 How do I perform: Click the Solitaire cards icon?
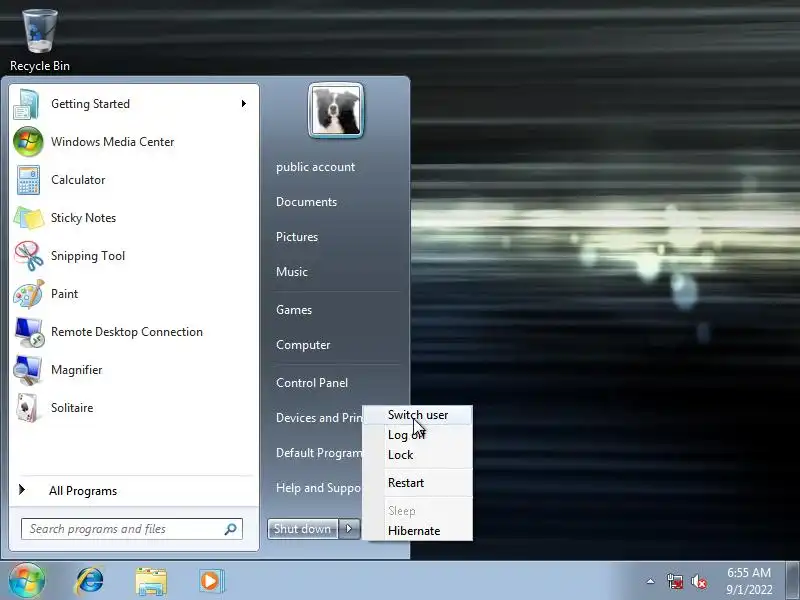click(28, 408)
